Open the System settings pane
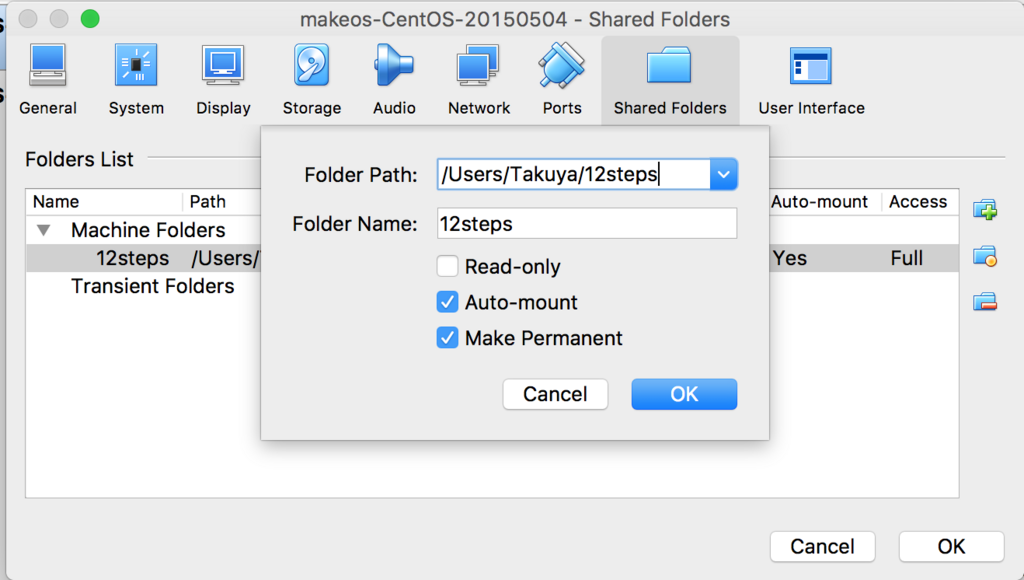Image resolution: width=1024 pixels, height=580 pixels. pyautogui.click(x=136, y=80)
